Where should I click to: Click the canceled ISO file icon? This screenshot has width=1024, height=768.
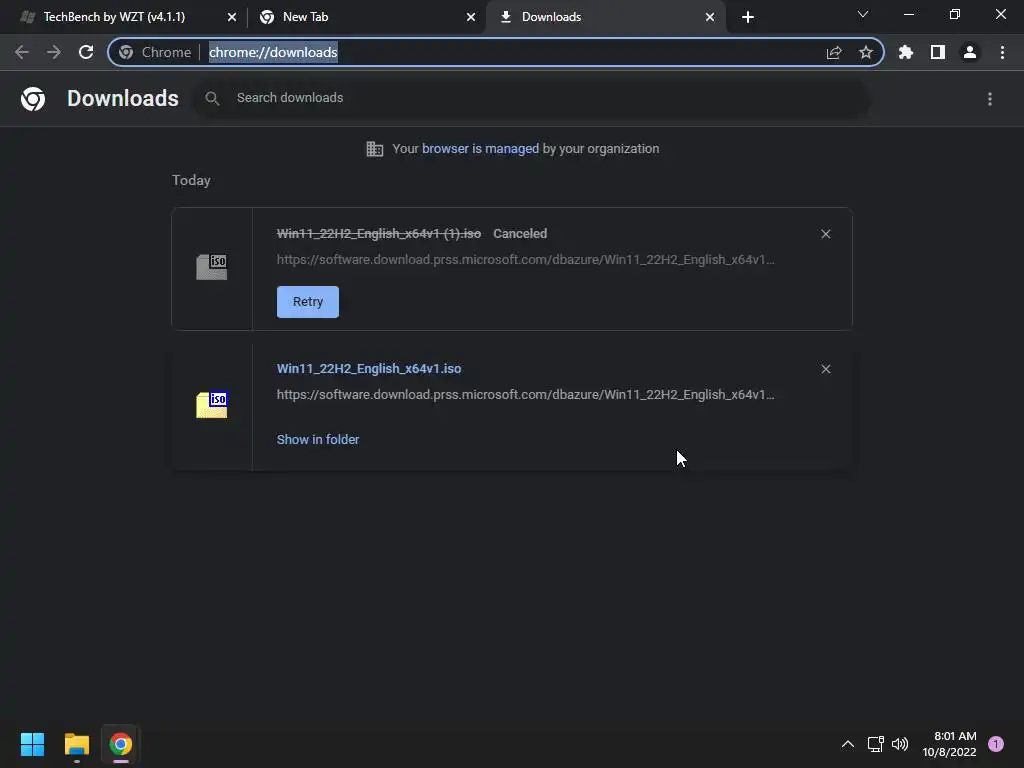(212, 266)
